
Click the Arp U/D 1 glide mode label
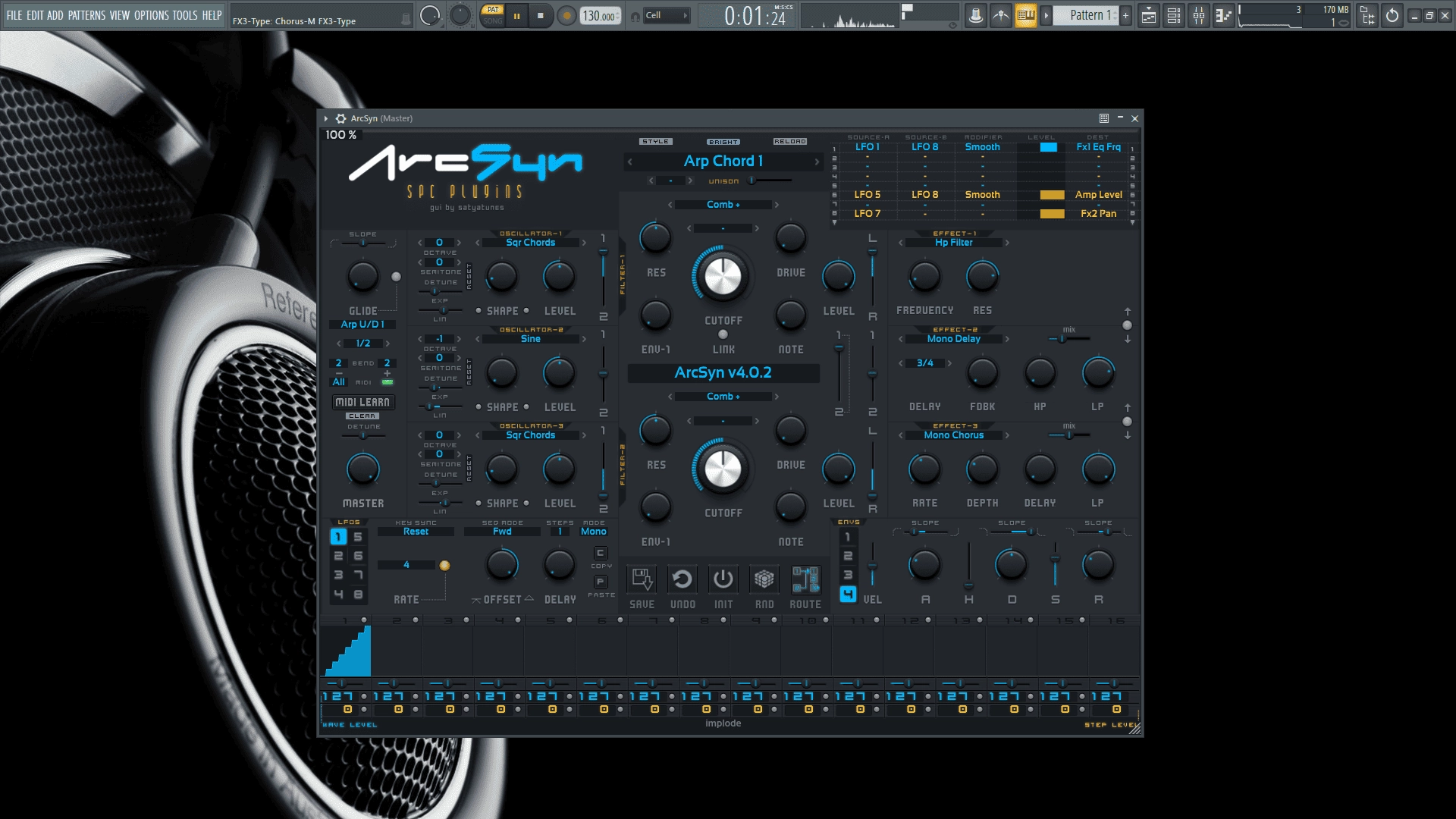coord(362,325)
